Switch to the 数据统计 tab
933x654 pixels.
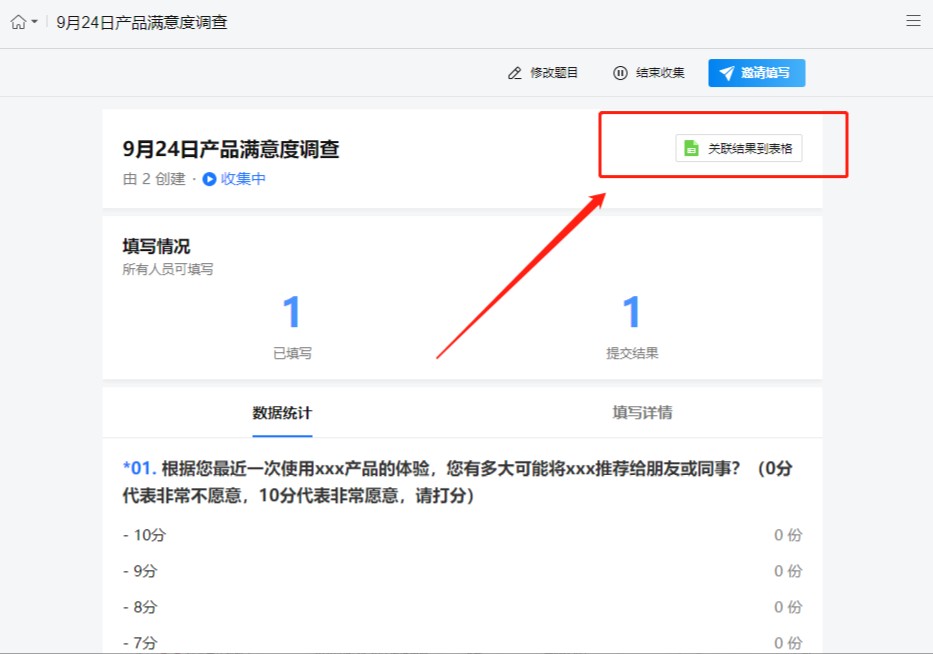(282, 411)
